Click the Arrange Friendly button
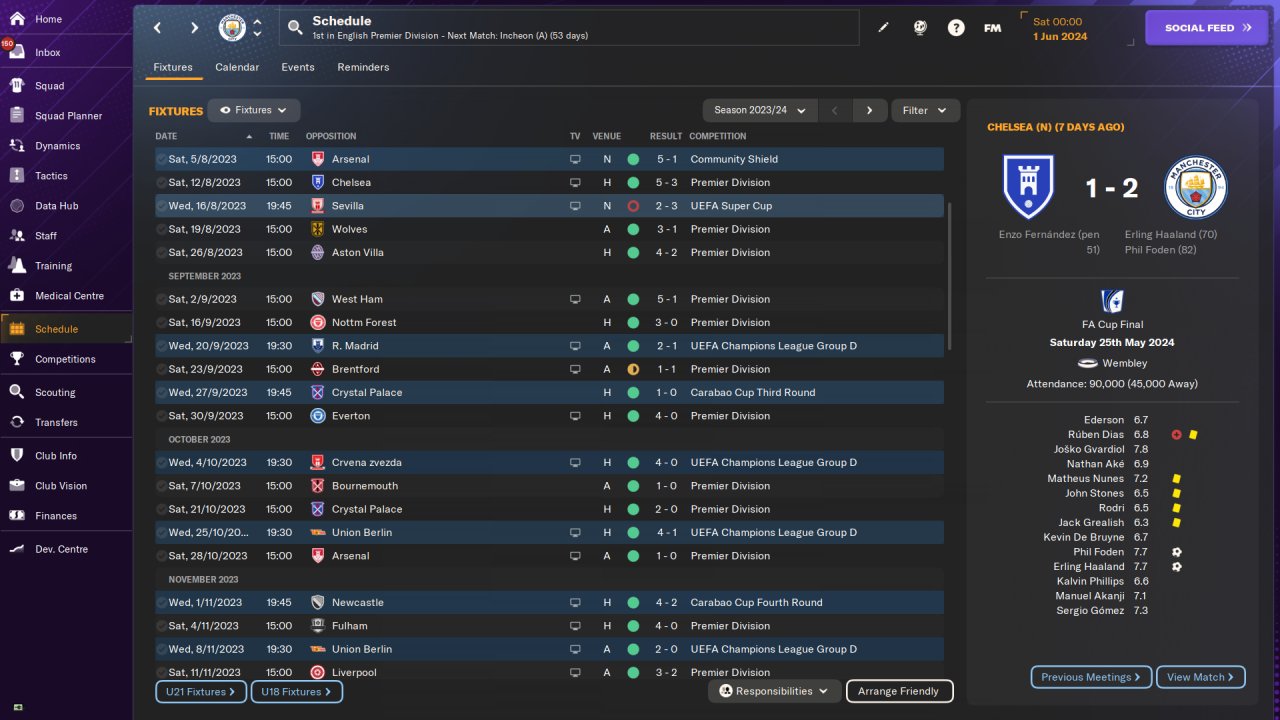This screenshot has height=720, width=1280. [899, 691]
